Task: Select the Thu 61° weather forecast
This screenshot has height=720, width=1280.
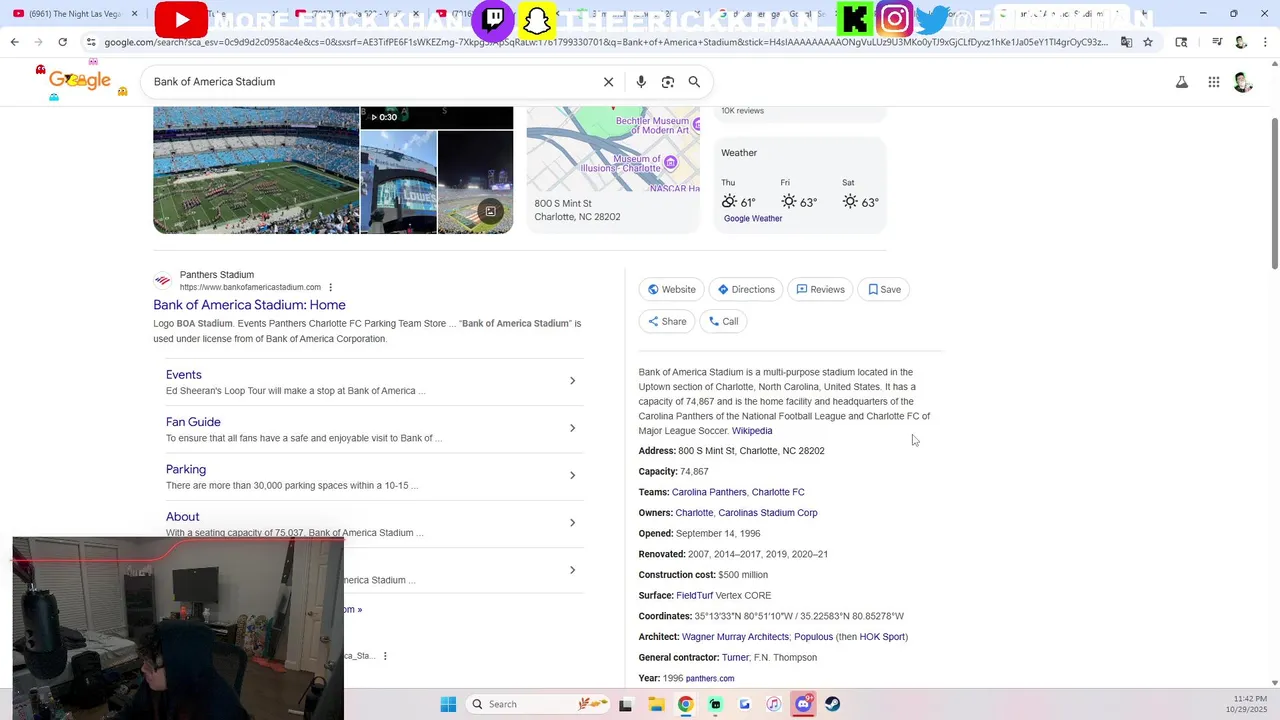Action: coord(739,195)
